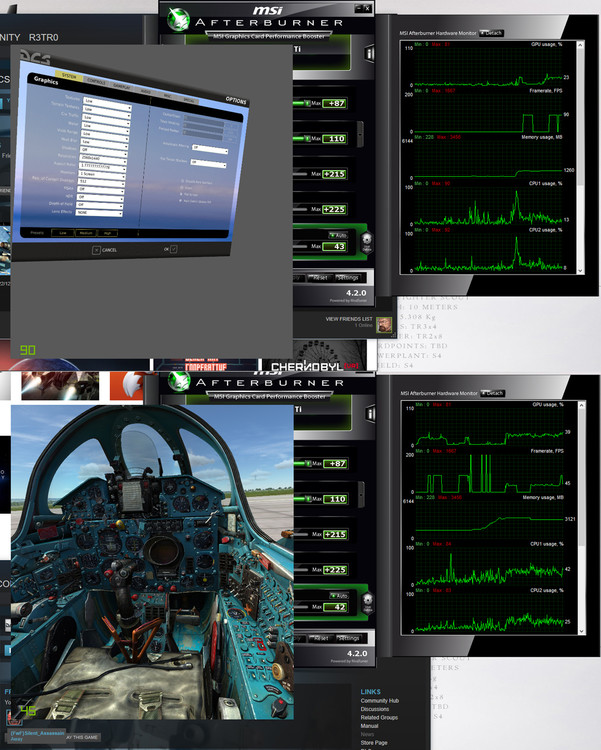Toggle the Cockpit Global Illumination checkbox
This screenshot has width=601, height=750.
[180, 200]
